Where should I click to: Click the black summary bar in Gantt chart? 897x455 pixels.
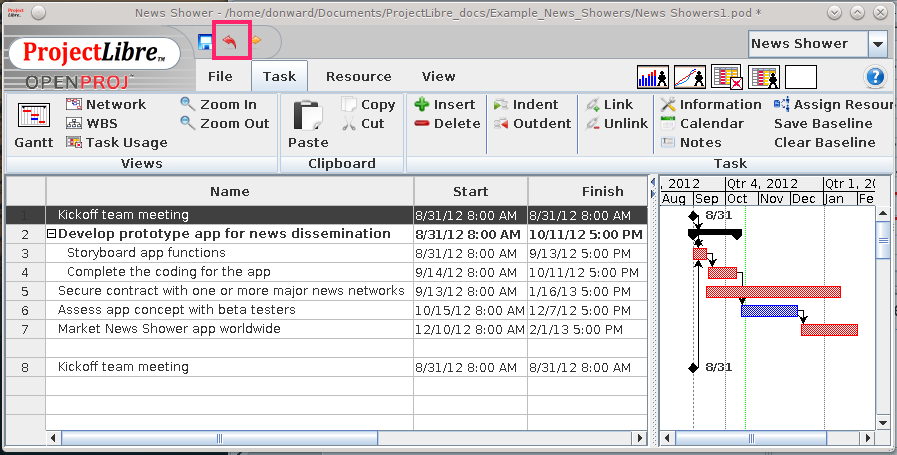tap(715, 233)
